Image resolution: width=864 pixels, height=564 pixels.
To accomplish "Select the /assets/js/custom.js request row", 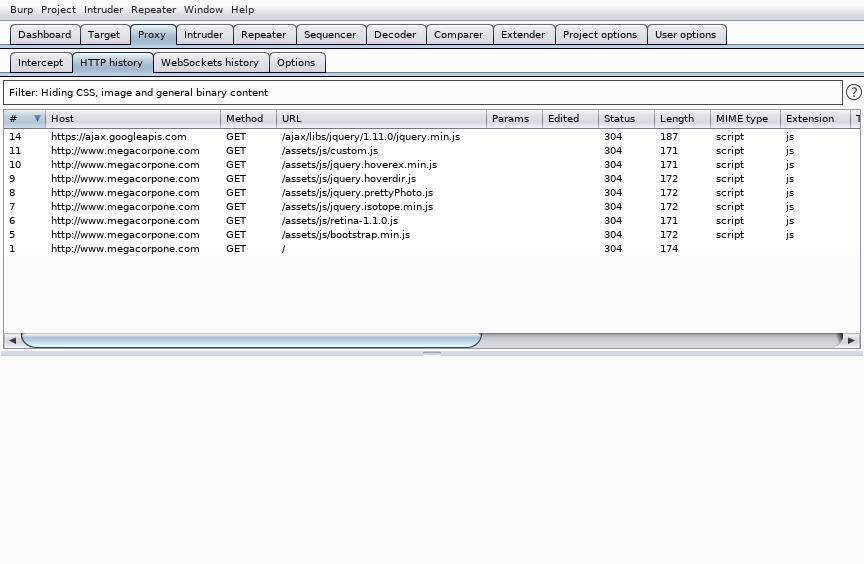I will click(330, 151).
